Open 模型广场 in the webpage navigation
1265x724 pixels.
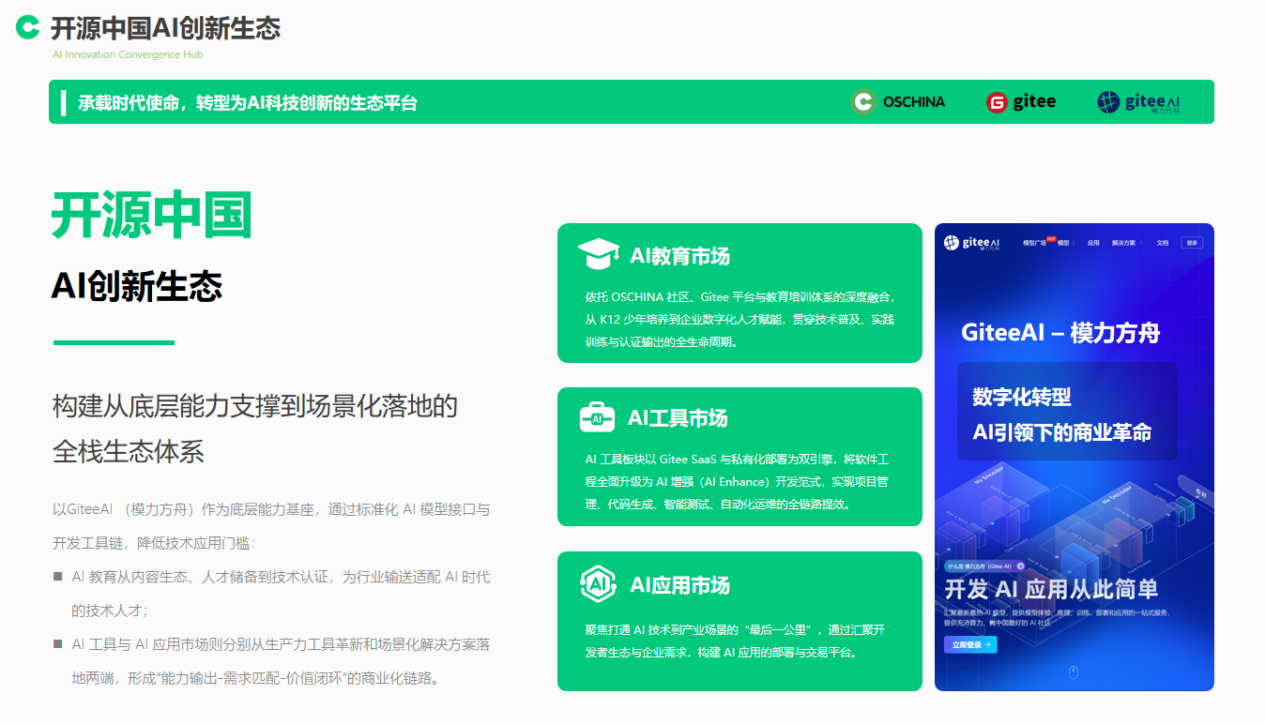coord(1034,243)
